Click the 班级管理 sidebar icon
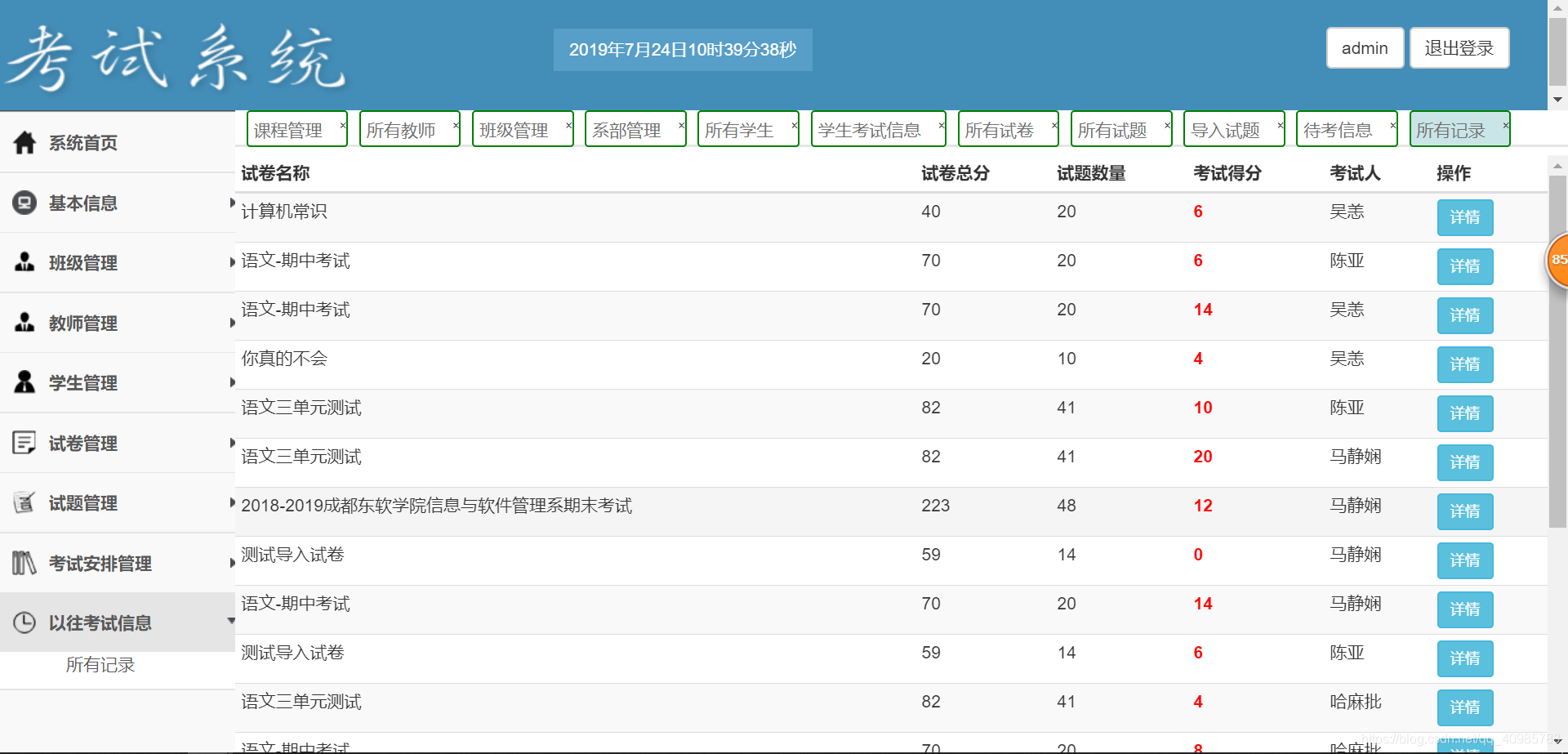The width and height of the screenshot is (1568, 754). pyautogui.click(x=24, y=262)
